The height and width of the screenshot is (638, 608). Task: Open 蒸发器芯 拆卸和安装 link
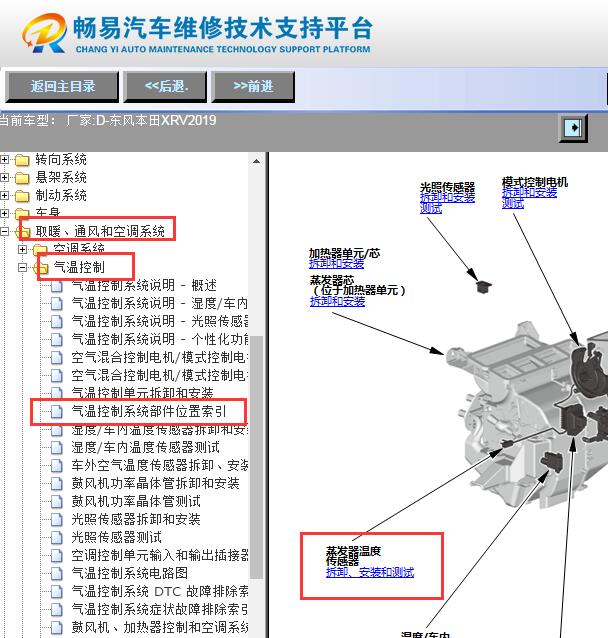point(337,301)
